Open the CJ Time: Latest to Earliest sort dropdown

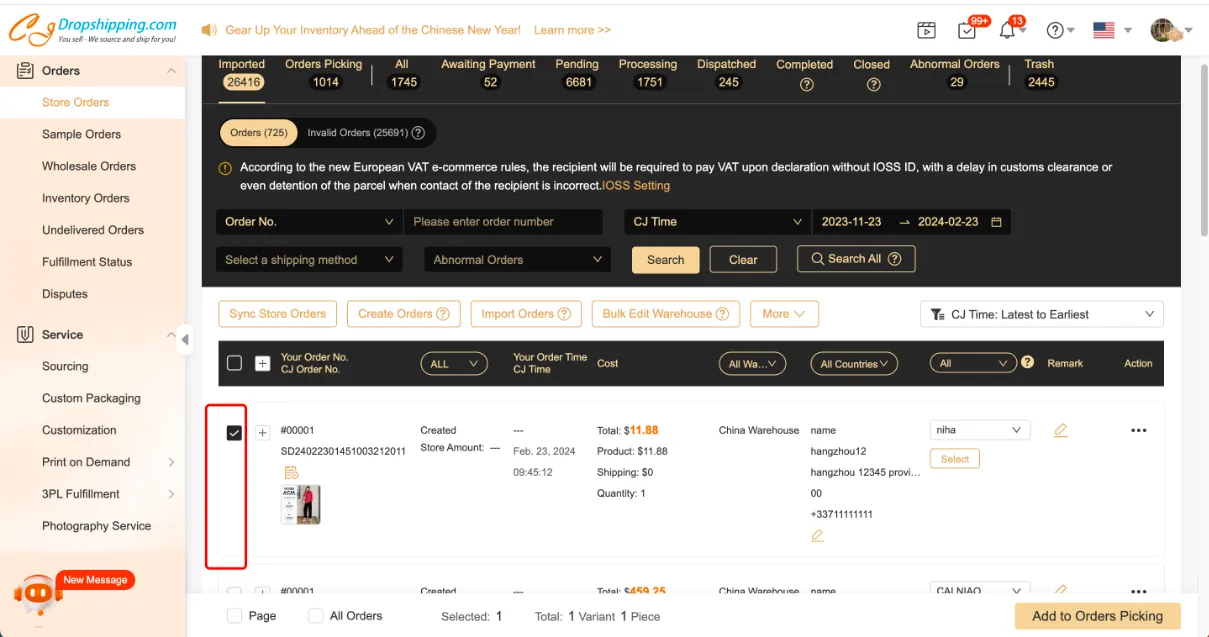[1041, 314]
